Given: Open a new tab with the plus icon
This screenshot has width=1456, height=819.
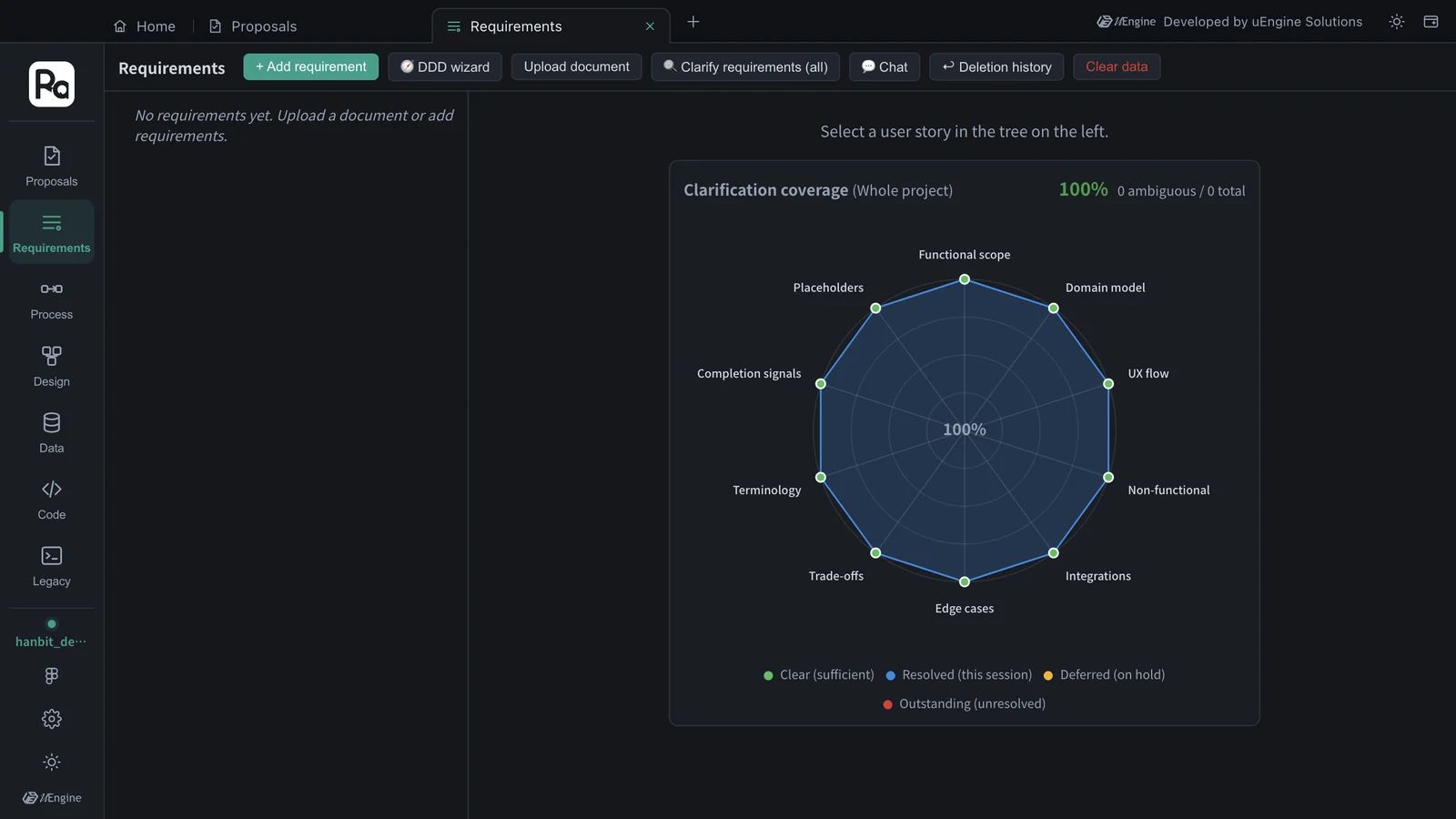Looking at the screenshot, I should [693, 22].
